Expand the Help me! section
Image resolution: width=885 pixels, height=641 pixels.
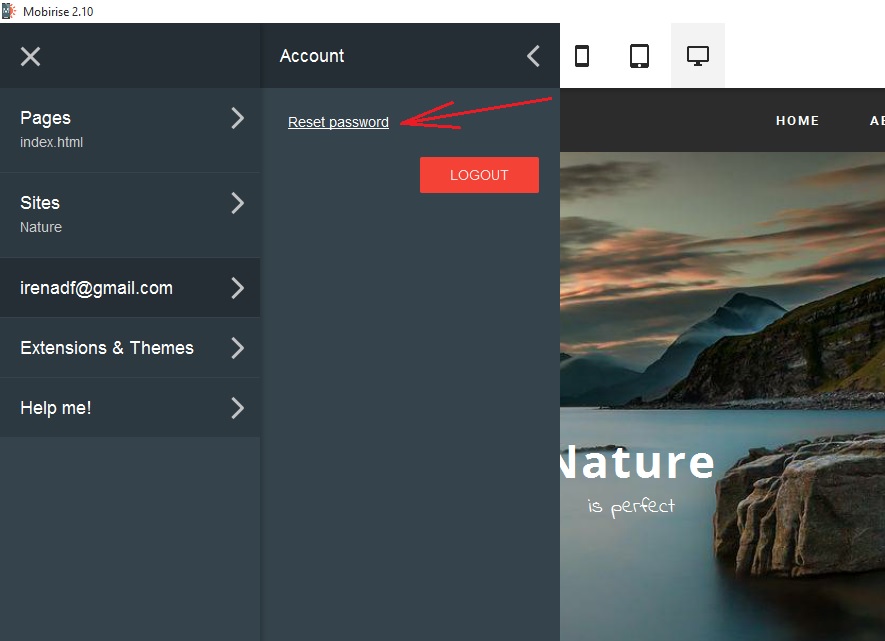[x=237, y=408]
